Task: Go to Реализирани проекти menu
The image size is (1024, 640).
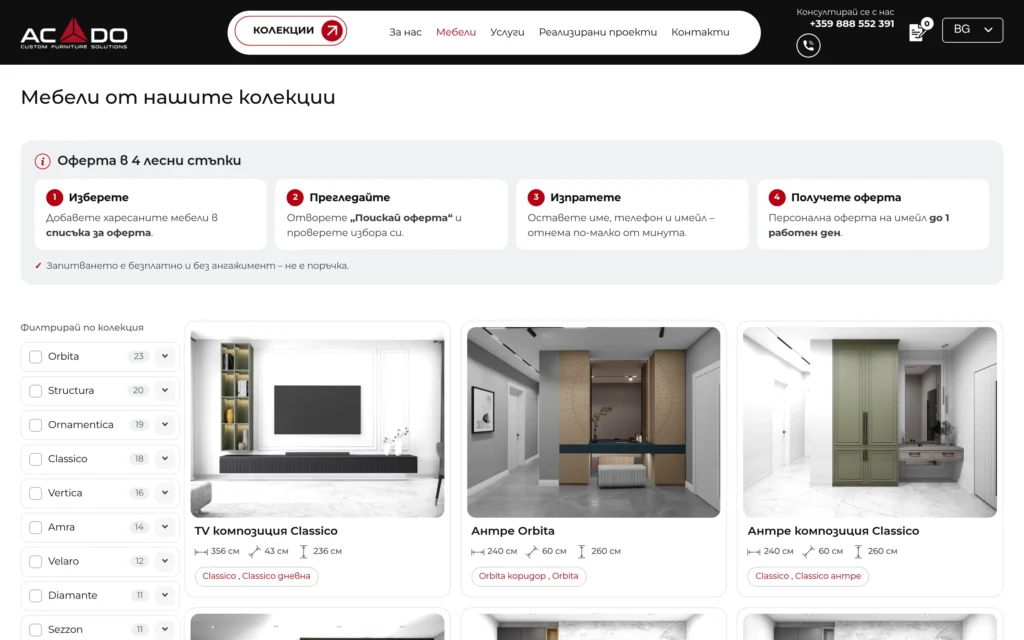Action: [x=598, y=32]
